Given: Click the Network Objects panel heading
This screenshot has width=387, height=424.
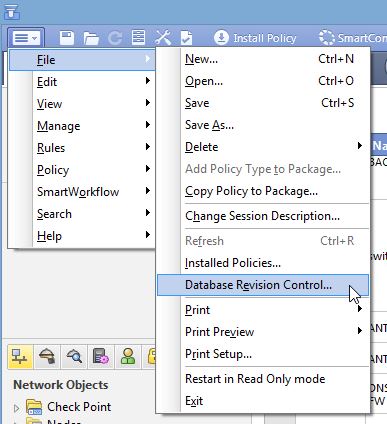Looking at the screenshot, I should 61,385.
